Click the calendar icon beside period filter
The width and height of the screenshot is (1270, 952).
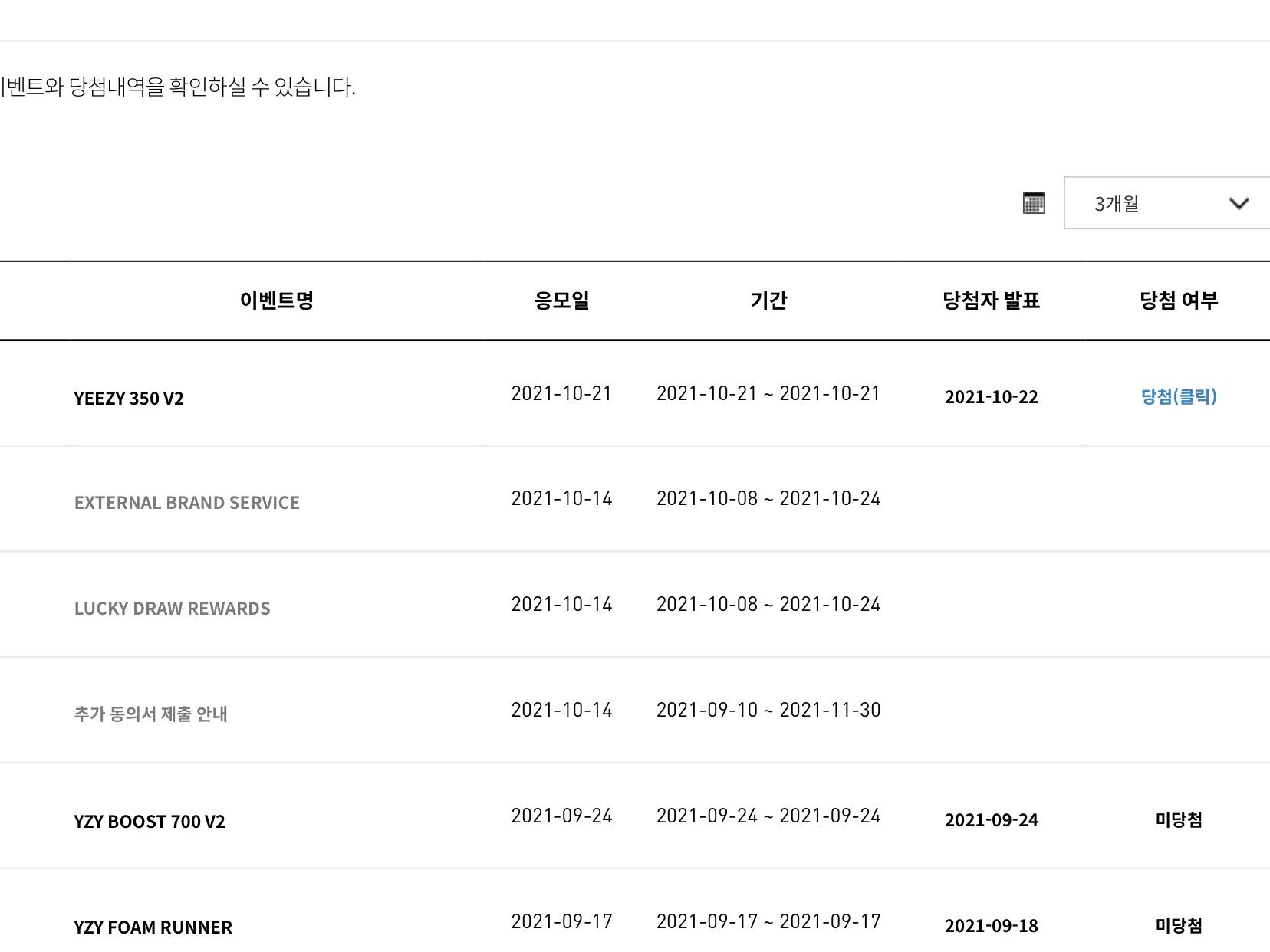(x=1034, y=203)
